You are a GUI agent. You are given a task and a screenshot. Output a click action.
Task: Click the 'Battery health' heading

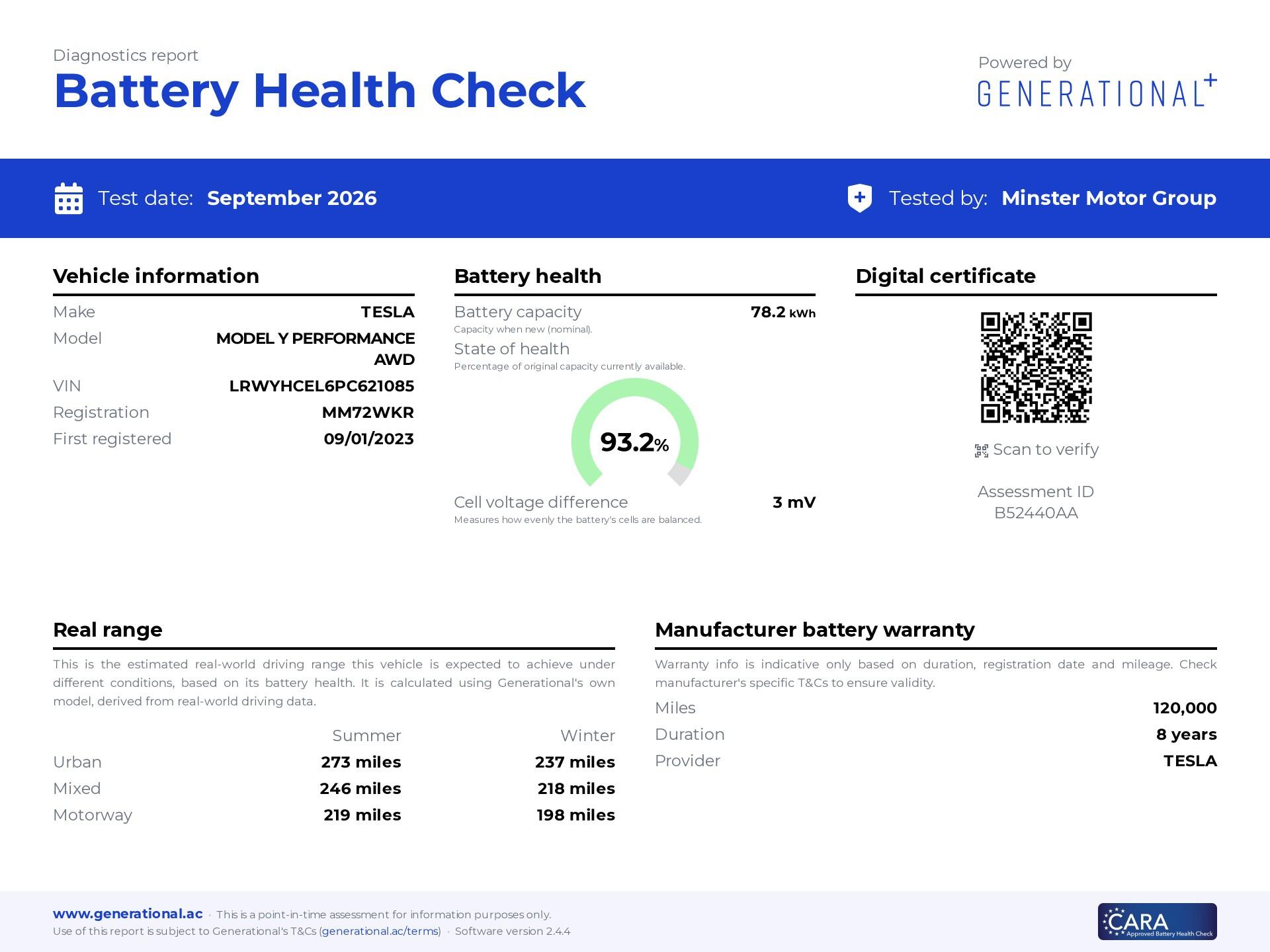point(528,276)
